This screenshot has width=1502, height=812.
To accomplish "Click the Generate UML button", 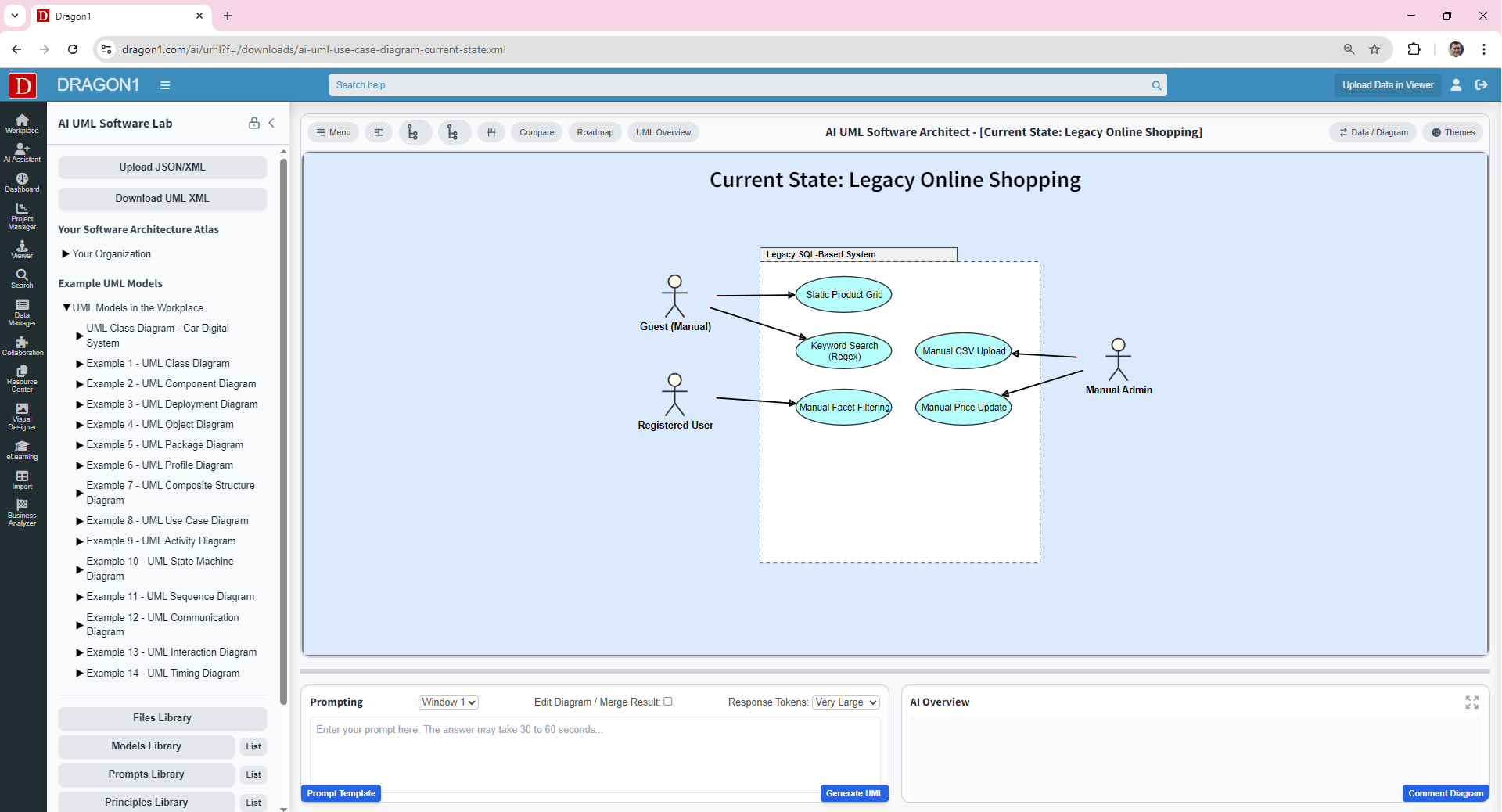I will click(853, 793).
